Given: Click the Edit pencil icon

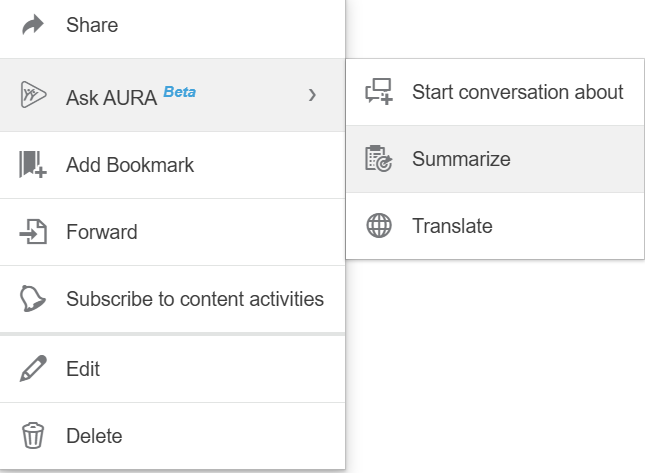Looking at the screenshot, I should pos(33,369).
